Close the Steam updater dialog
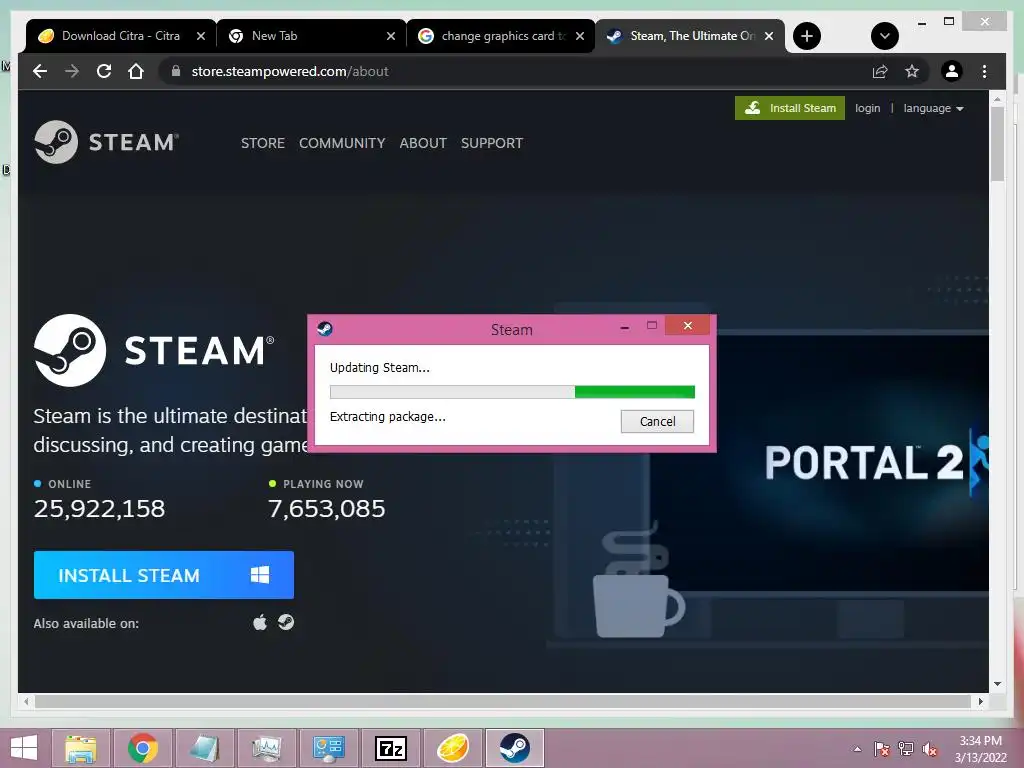Image resolution: width=1024 pixels, height=768 pixels. (687, 325)
